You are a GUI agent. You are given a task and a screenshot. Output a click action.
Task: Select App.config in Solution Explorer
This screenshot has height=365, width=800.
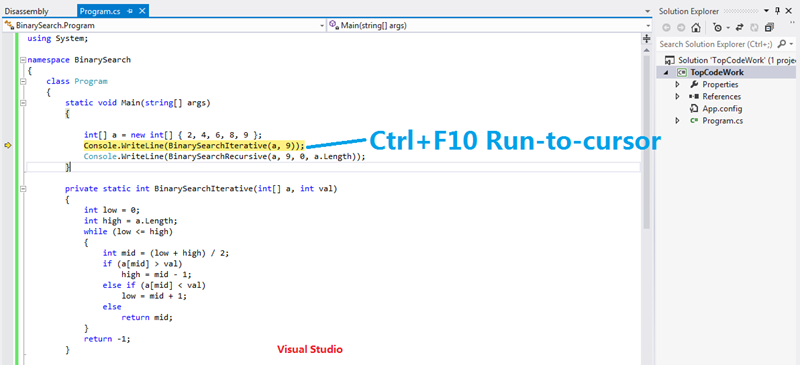722,109
